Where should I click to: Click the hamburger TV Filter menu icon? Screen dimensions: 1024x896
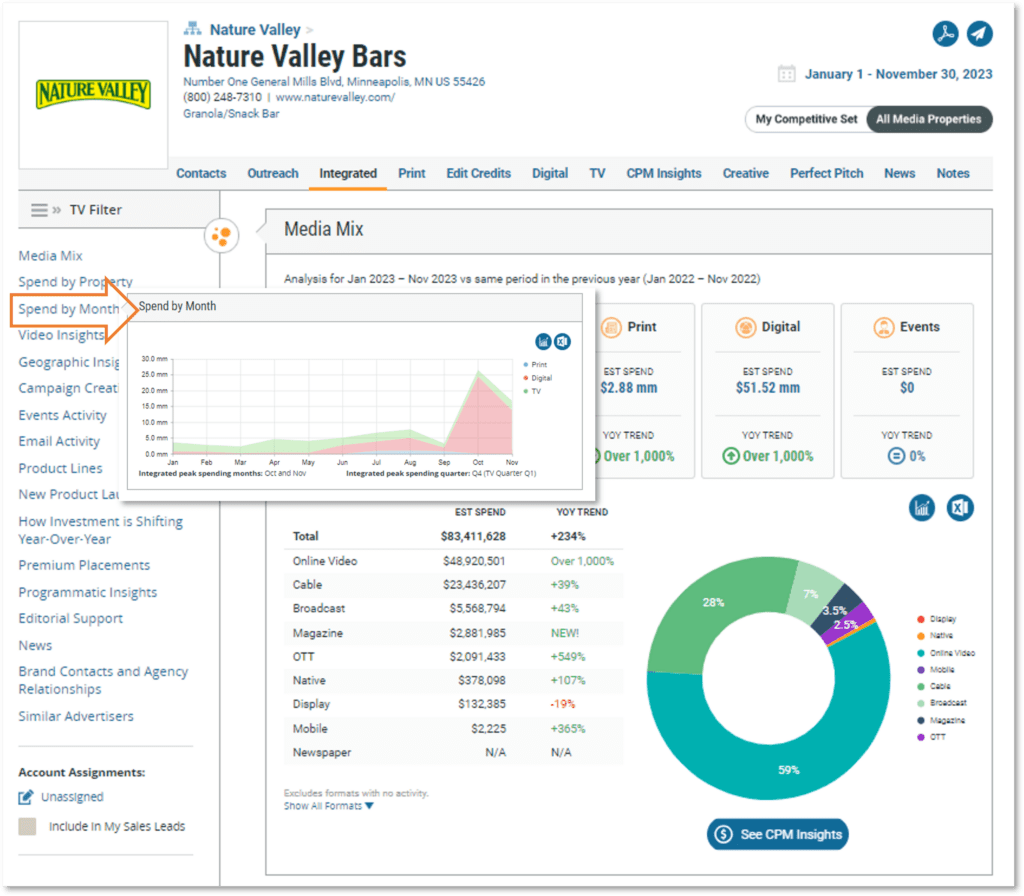pos(39,210)
